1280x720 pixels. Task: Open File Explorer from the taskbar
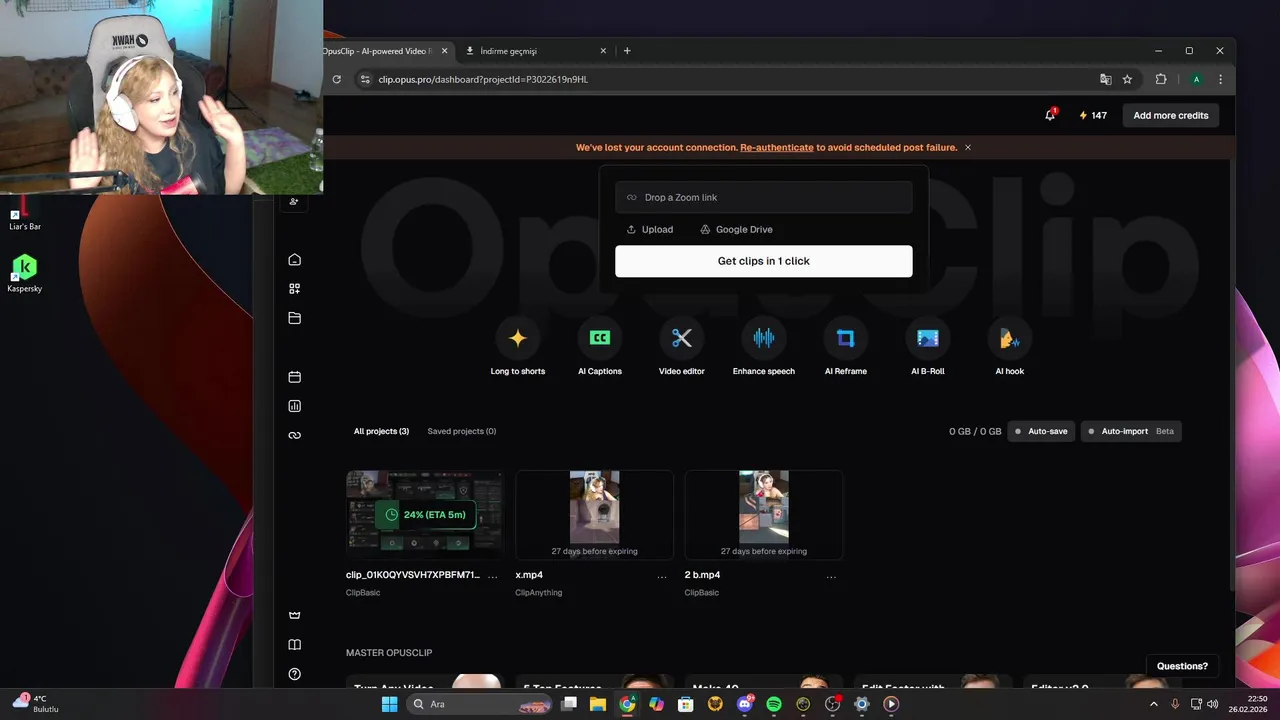coord(598,704)
